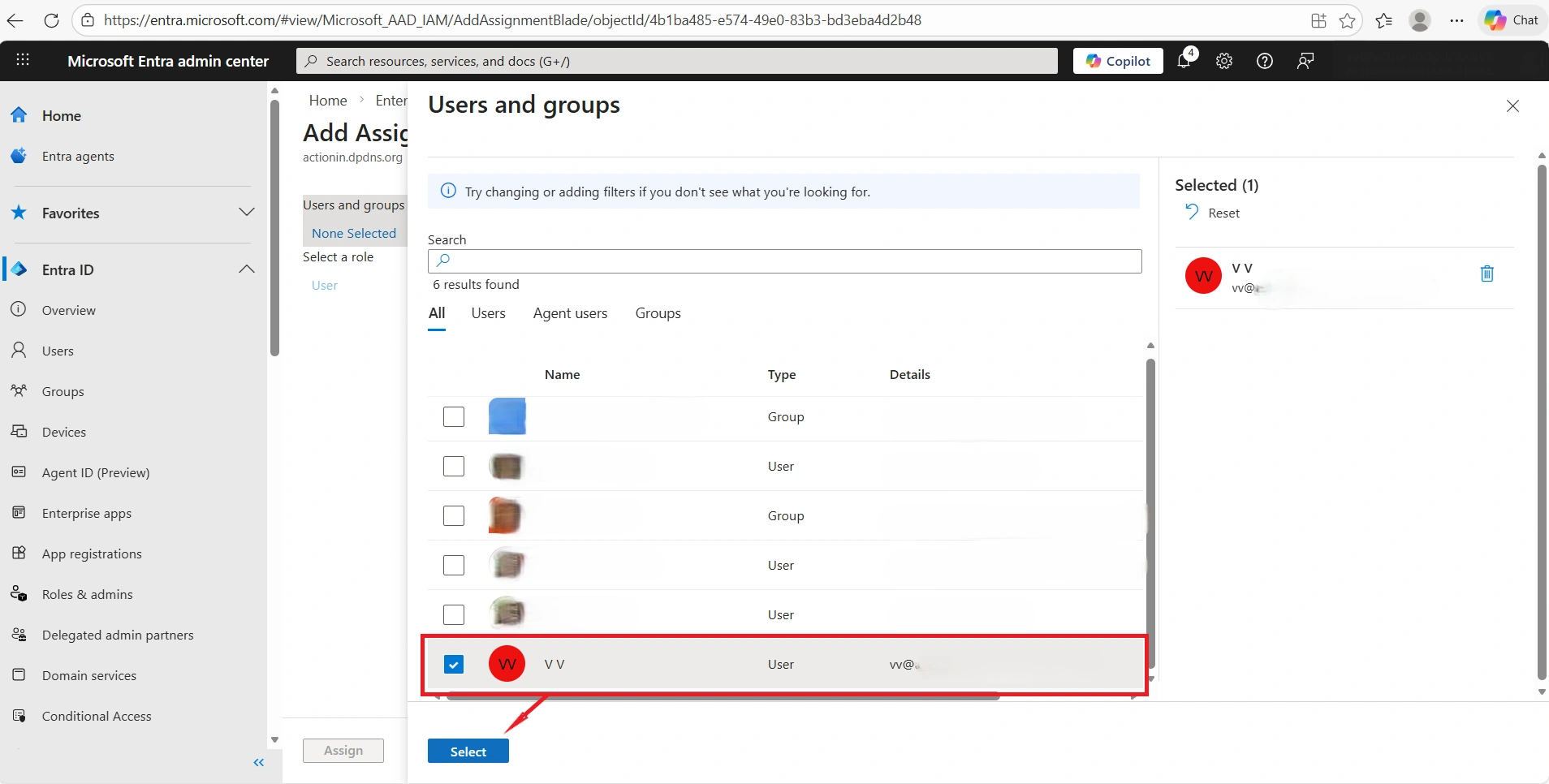Open Overview in the sidebar
1549x784 pixels.
[x=68, y=310]
